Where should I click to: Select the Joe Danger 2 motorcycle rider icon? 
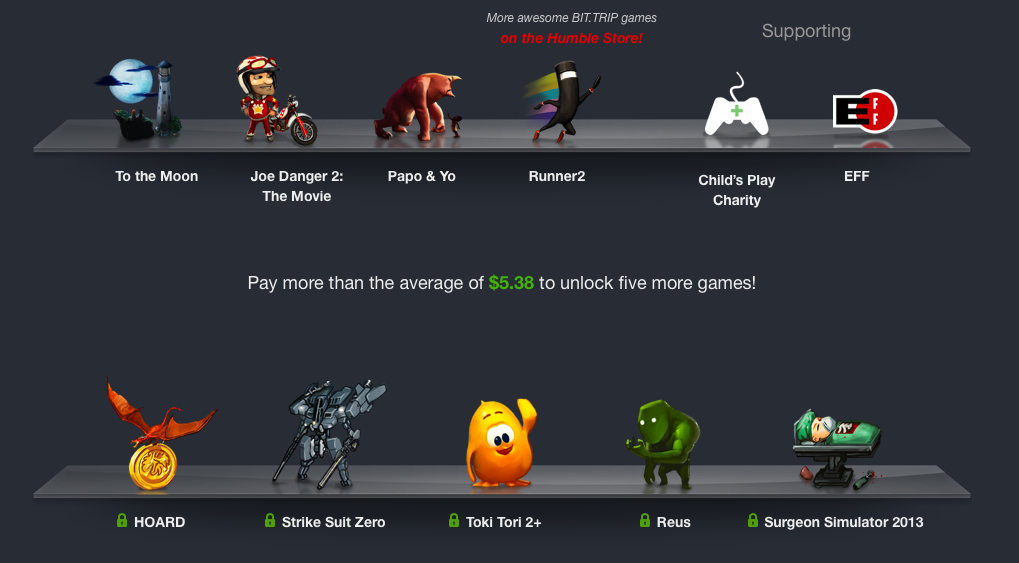[x=276, y=100]
